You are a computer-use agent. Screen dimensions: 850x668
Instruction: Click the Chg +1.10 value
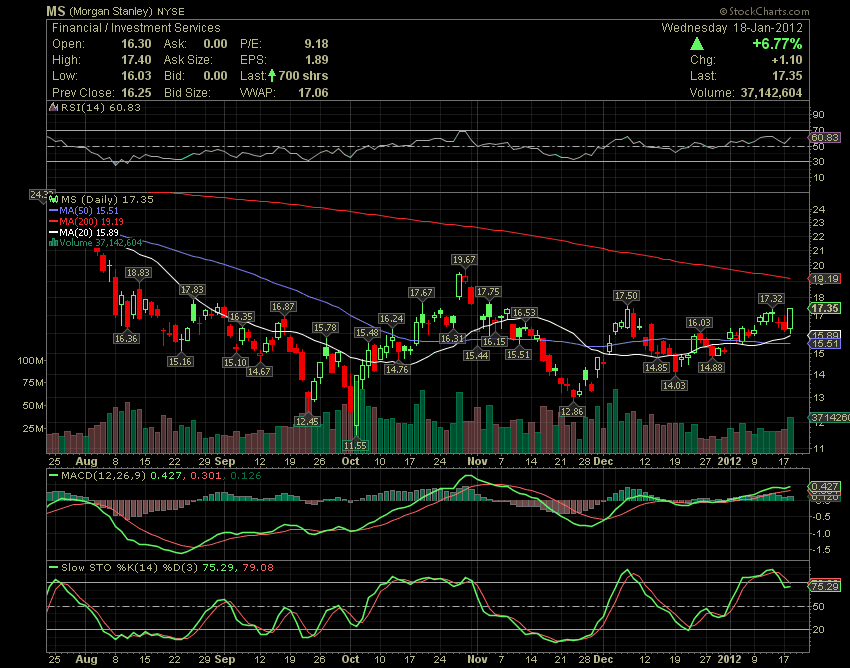pos(787,60)
